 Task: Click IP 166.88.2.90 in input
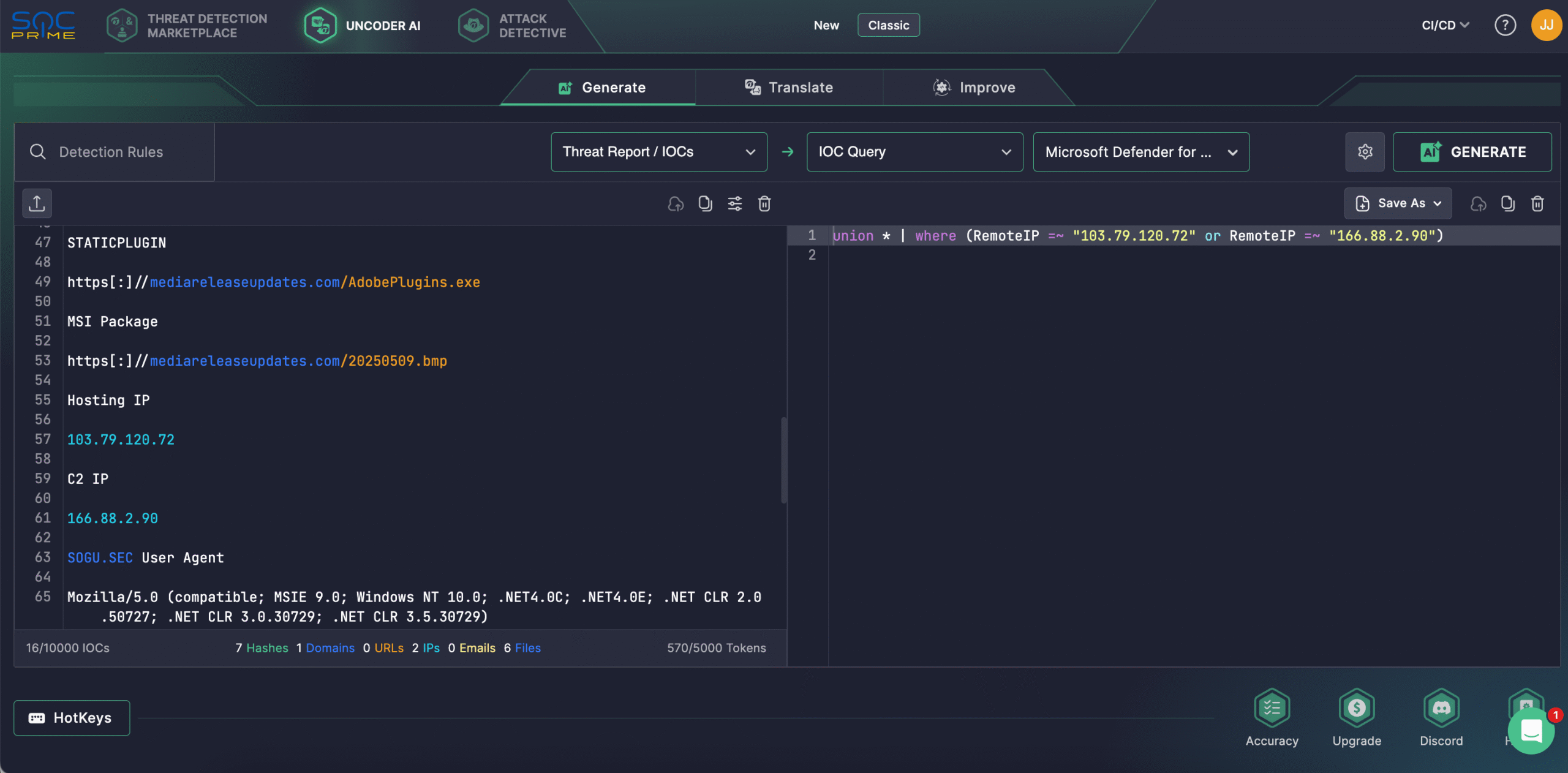click(x=113, y=518)
